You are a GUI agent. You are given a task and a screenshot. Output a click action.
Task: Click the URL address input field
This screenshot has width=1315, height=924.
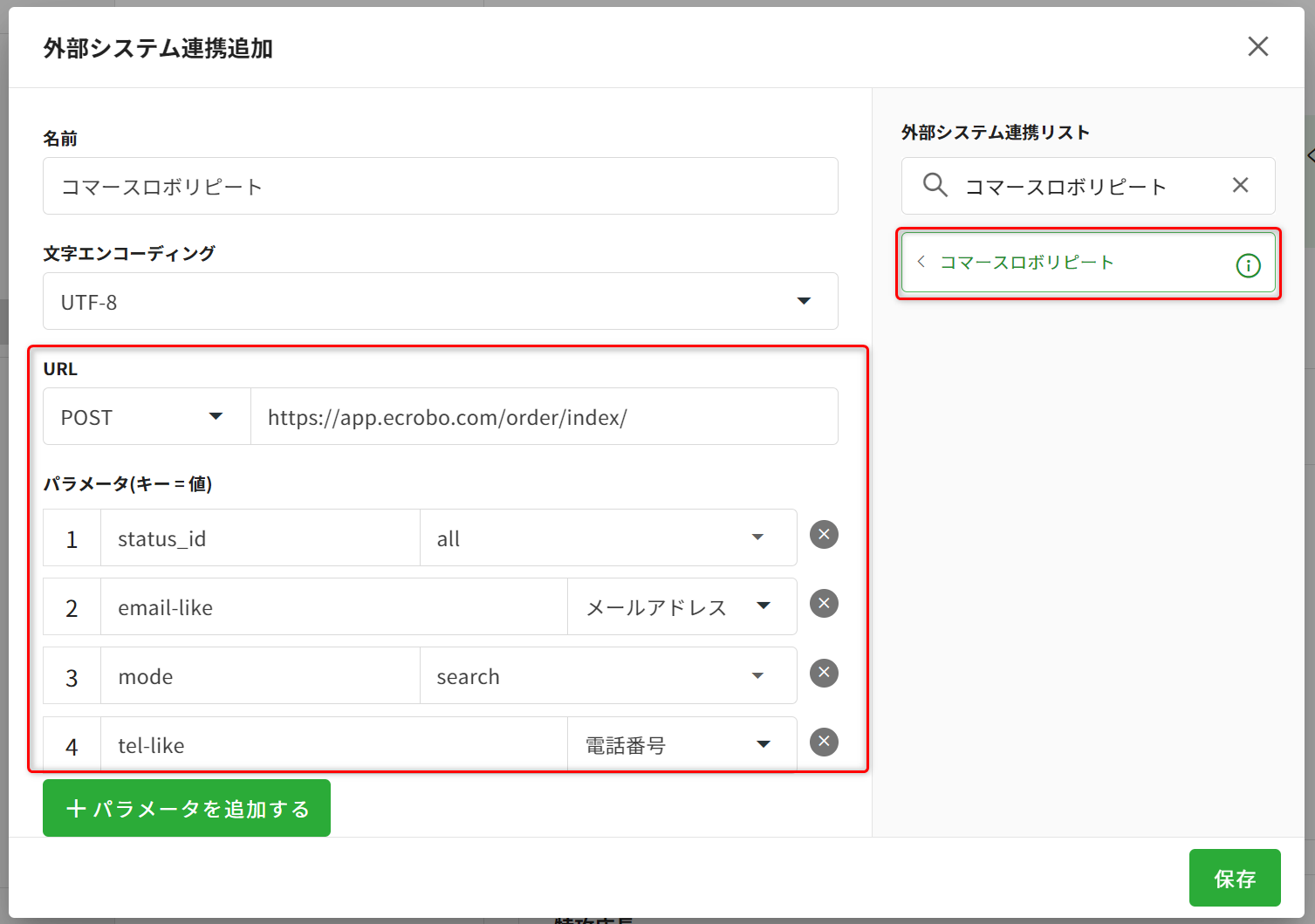(x=544, y=417)
